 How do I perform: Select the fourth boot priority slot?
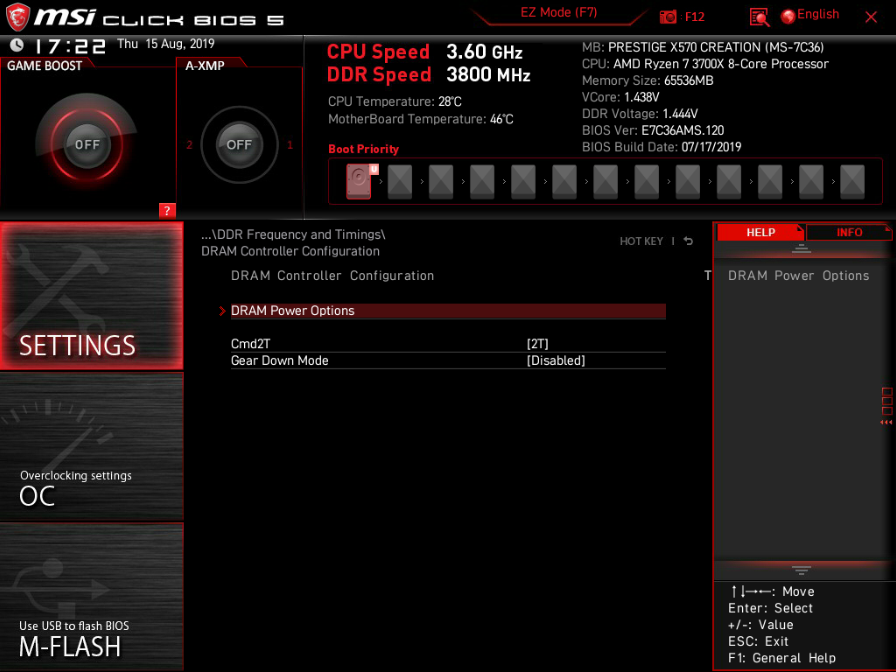482,181
